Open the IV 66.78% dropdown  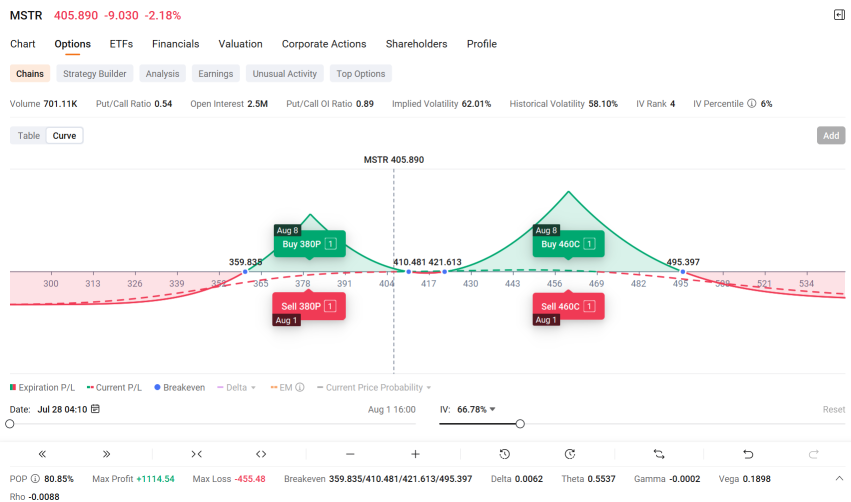476,409
